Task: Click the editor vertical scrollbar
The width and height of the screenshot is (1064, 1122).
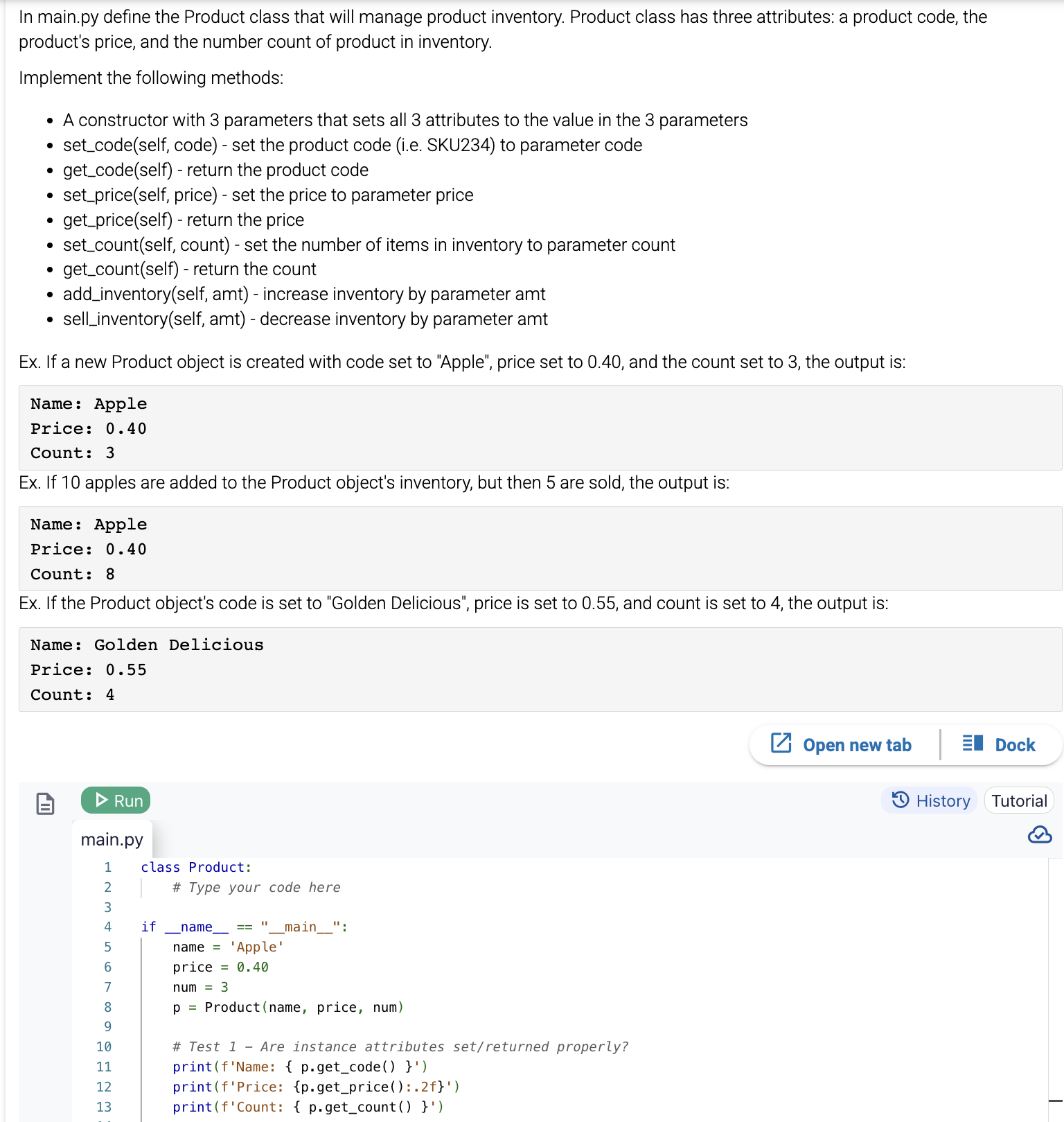Action: [x=1056, y=990]
